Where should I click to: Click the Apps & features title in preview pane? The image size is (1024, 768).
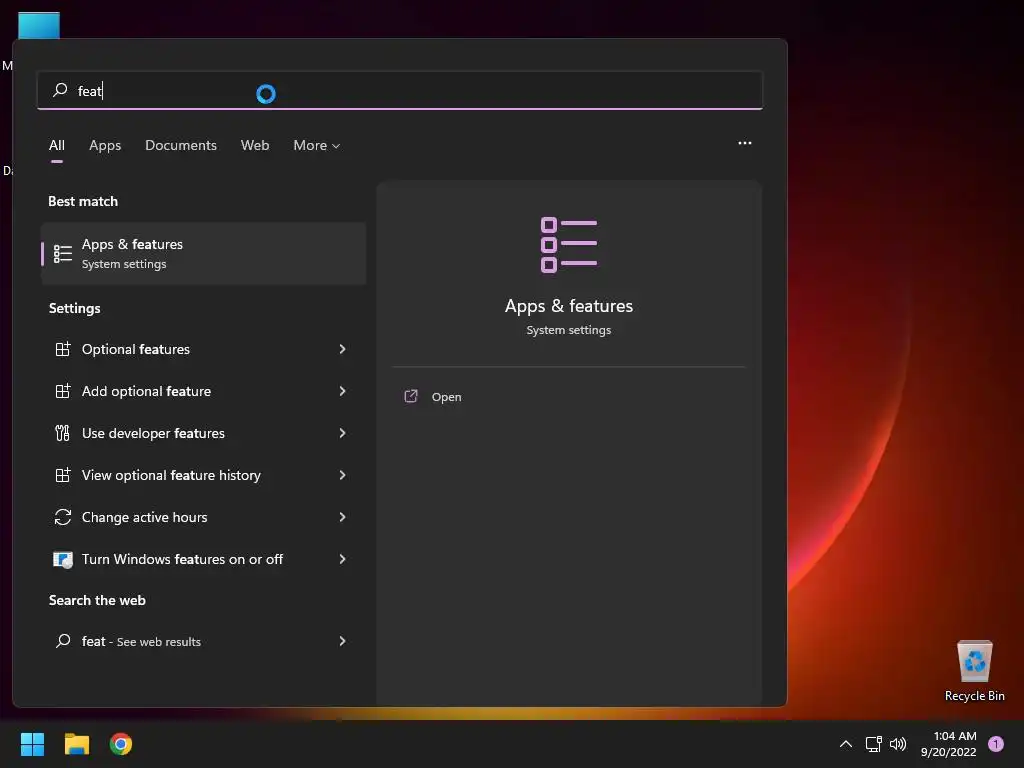pos(569,306)
